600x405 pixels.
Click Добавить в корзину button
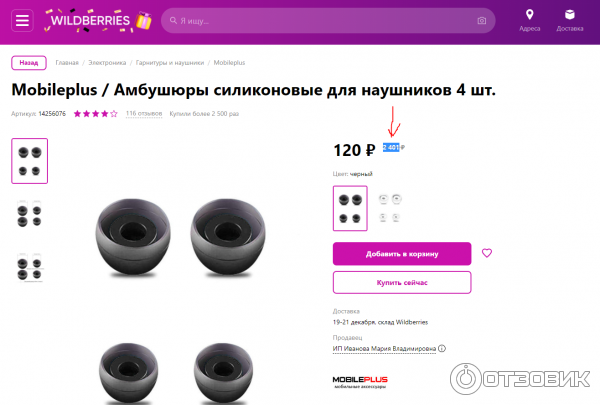(x=402, y=253)
